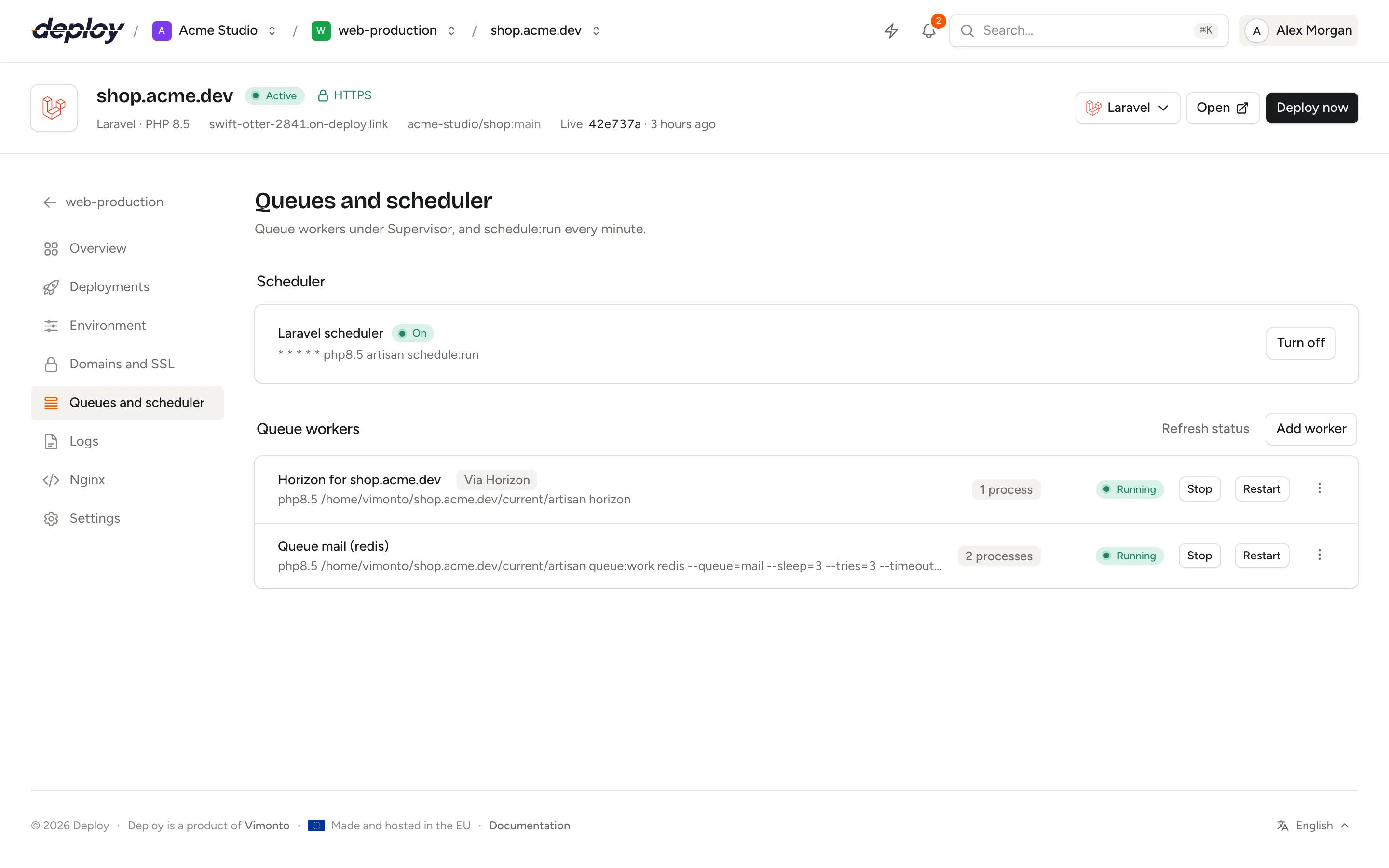This screenshot has width=1389, height=868.
Task: Open more options for Horizon worker
Action: point(1319,488)
